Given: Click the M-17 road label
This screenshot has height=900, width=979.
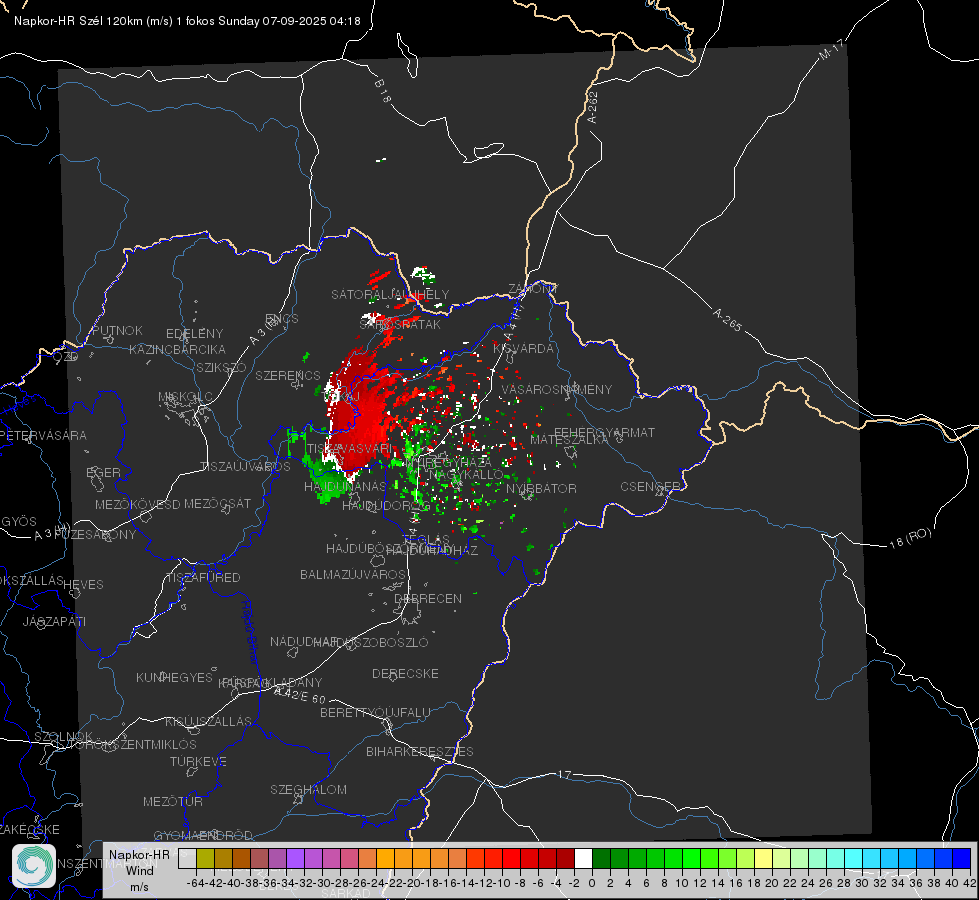Looking at the screenshot, I should [x=831, y=50].
